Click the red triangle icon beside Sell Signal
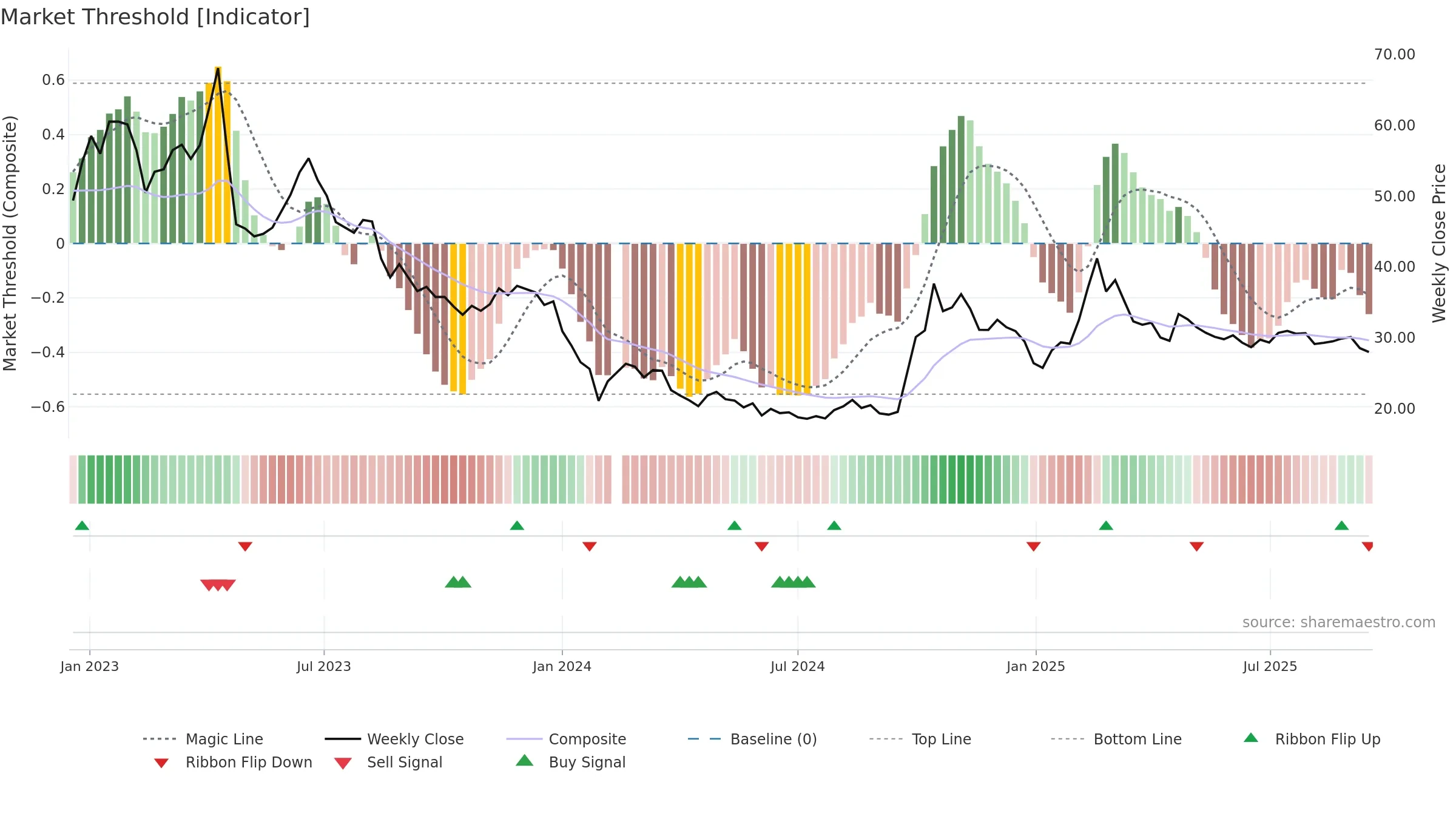The height and width of the screenshot is (819, 1456). click(x=343, y=763)
